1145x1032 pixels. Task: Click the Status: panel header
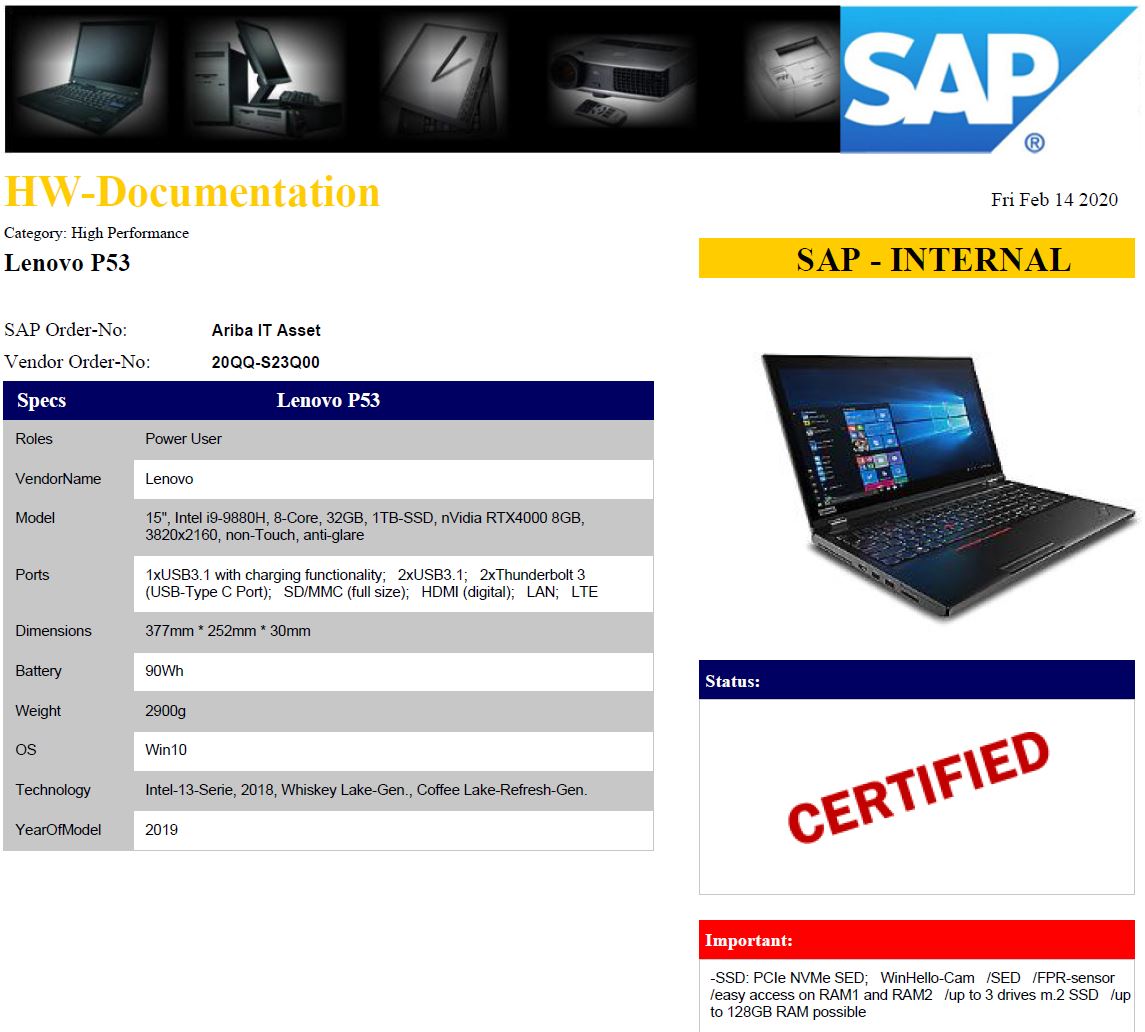click(916, 680)
